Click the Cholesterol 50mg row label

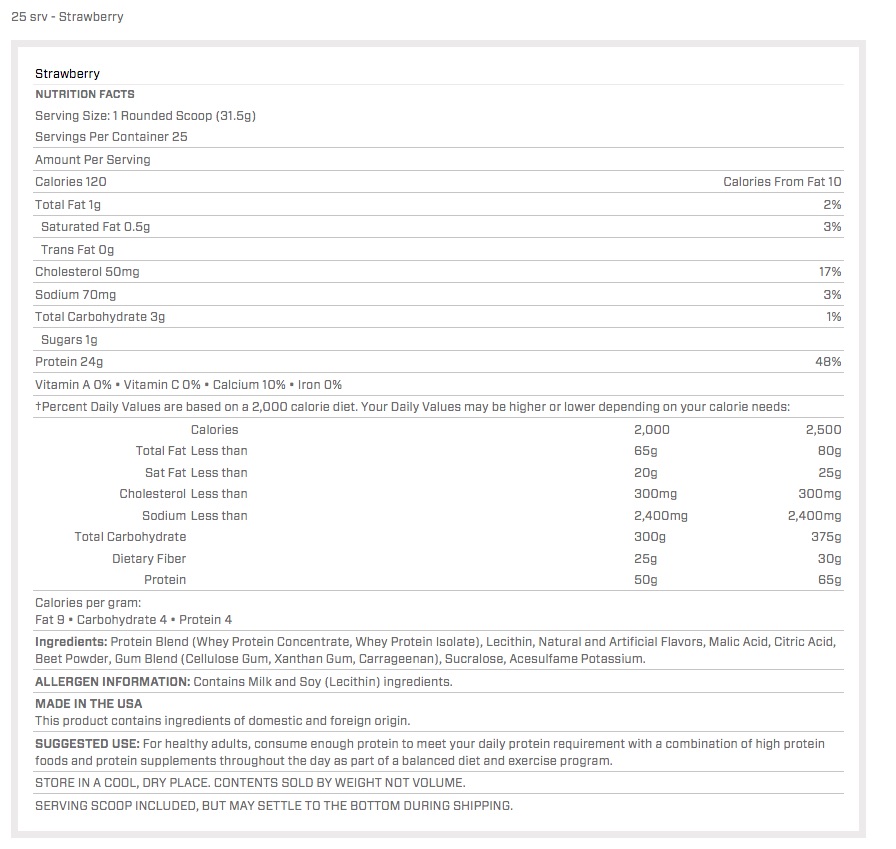point(87,272)
